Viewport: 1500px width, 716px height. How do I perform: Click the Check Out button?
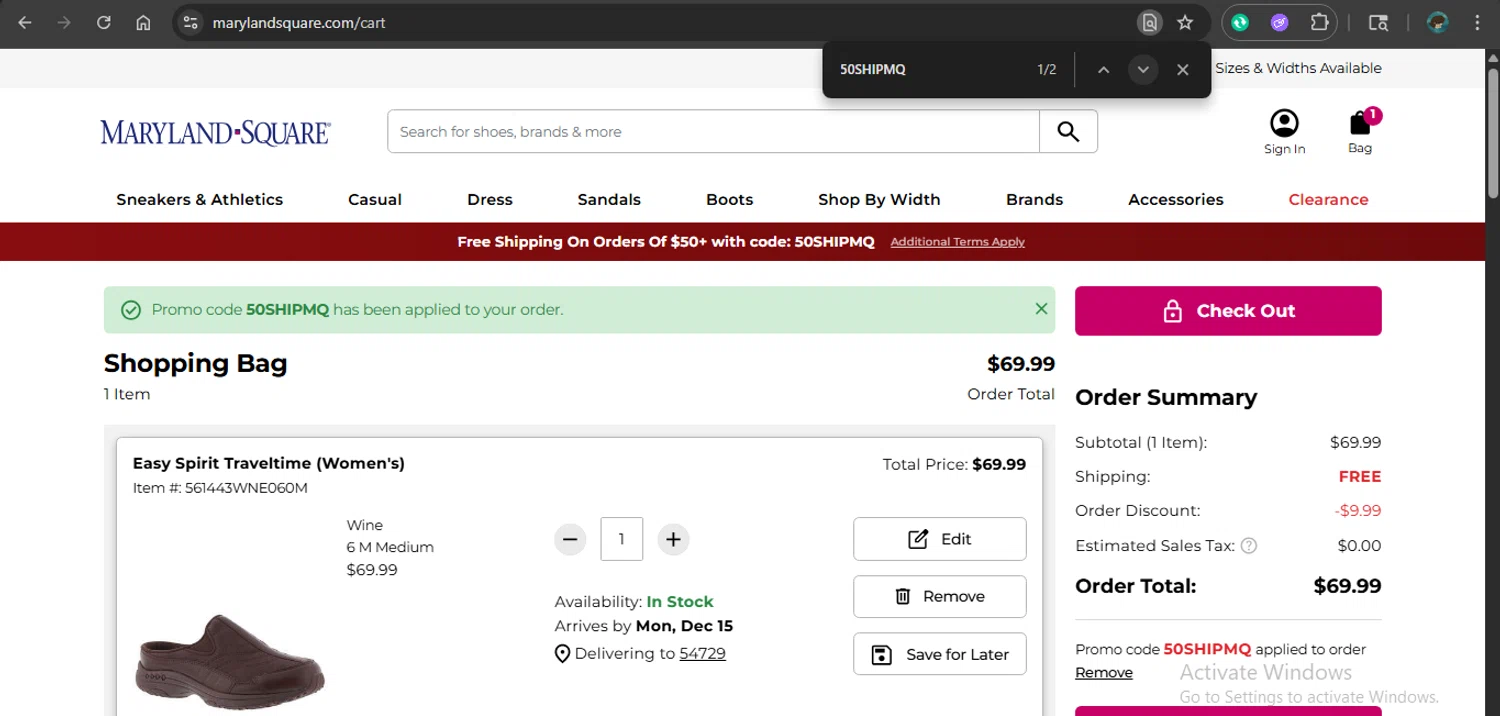pyautogui.click(x=1228, y=311)
